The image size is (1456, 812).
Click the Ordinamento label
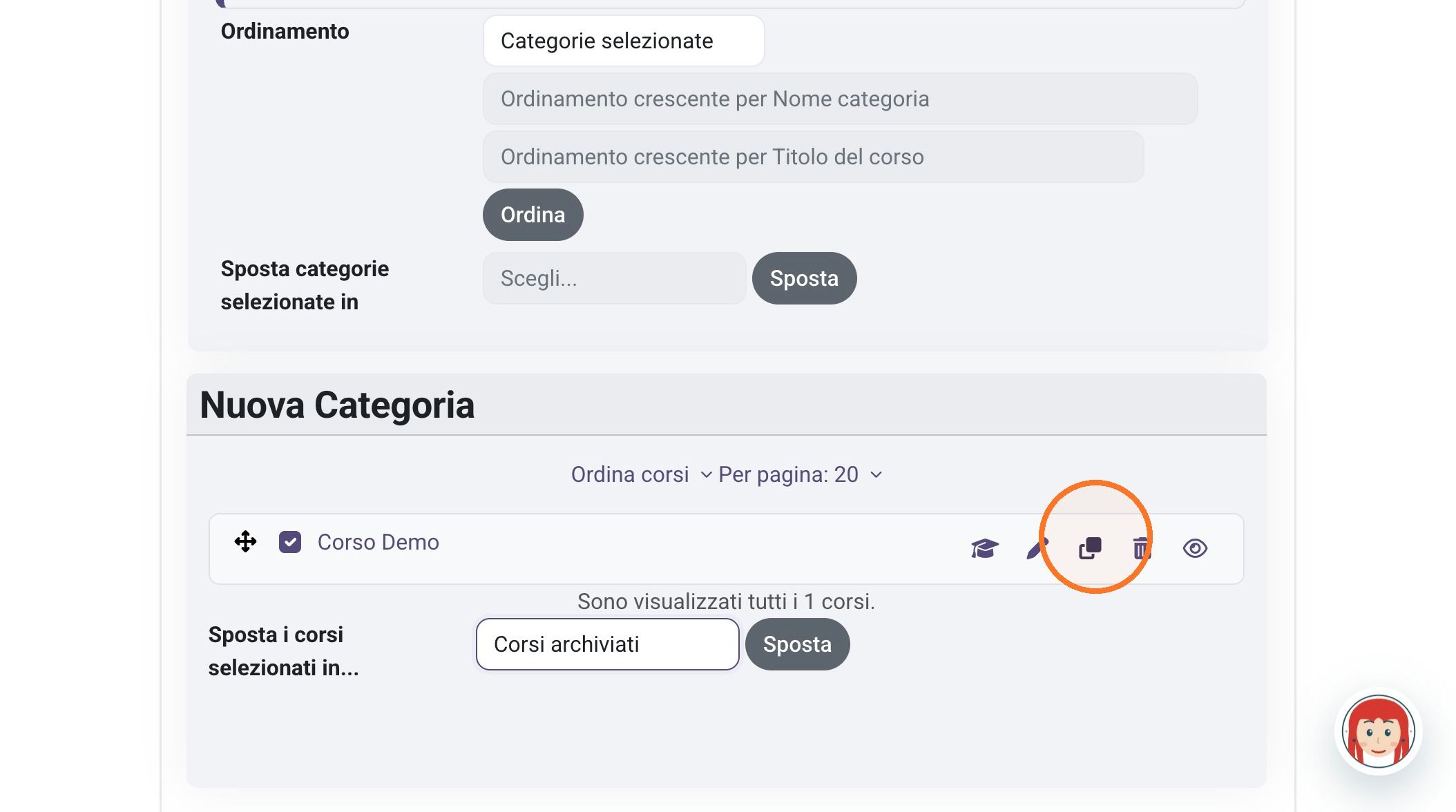(x=285, y=31)
